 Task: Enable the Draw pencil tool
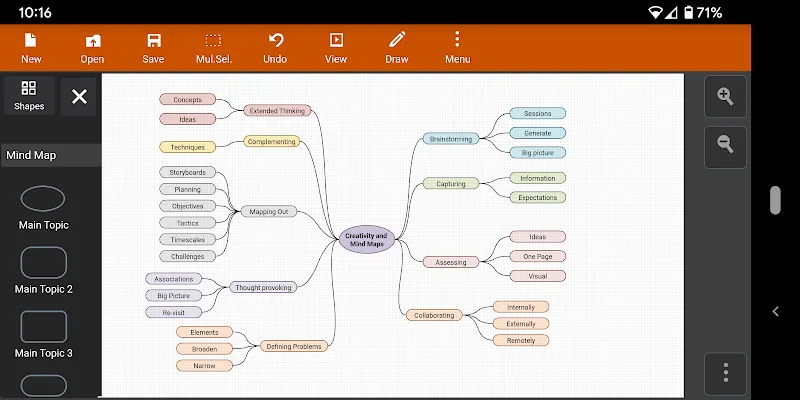coord(397,47)
